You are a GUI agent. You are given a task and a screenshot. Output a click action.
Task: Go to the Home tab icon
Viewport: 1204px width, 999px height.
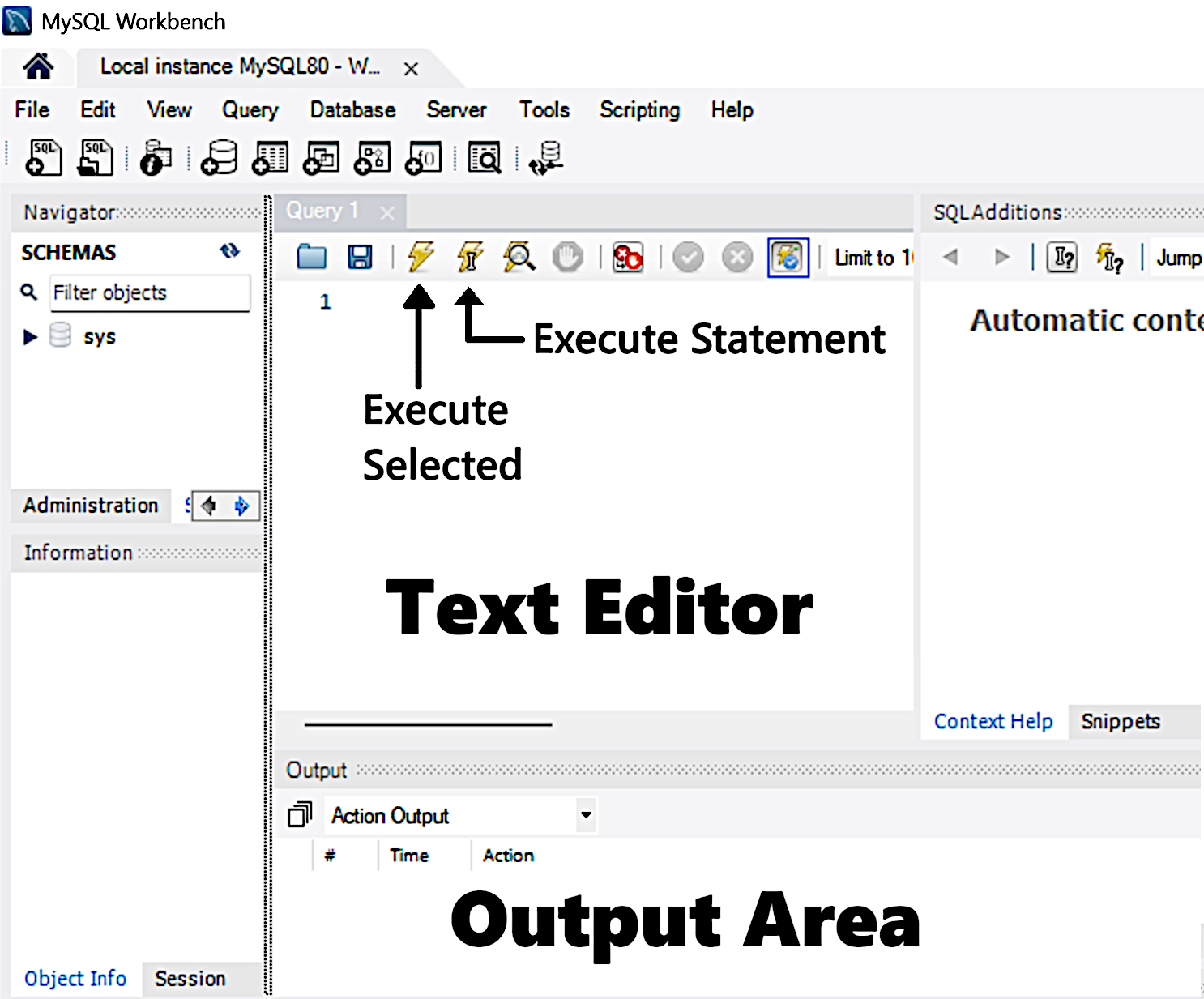pos(38,66)
